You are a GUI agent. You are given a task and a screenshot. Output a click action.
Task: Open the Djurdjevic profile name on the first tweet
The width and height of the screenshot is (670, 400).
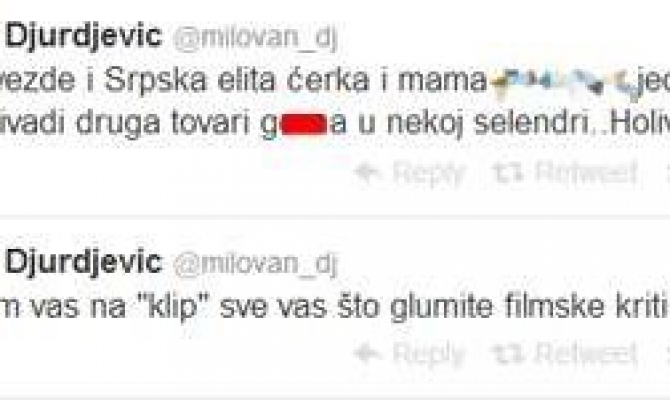[x=84, y=37]
